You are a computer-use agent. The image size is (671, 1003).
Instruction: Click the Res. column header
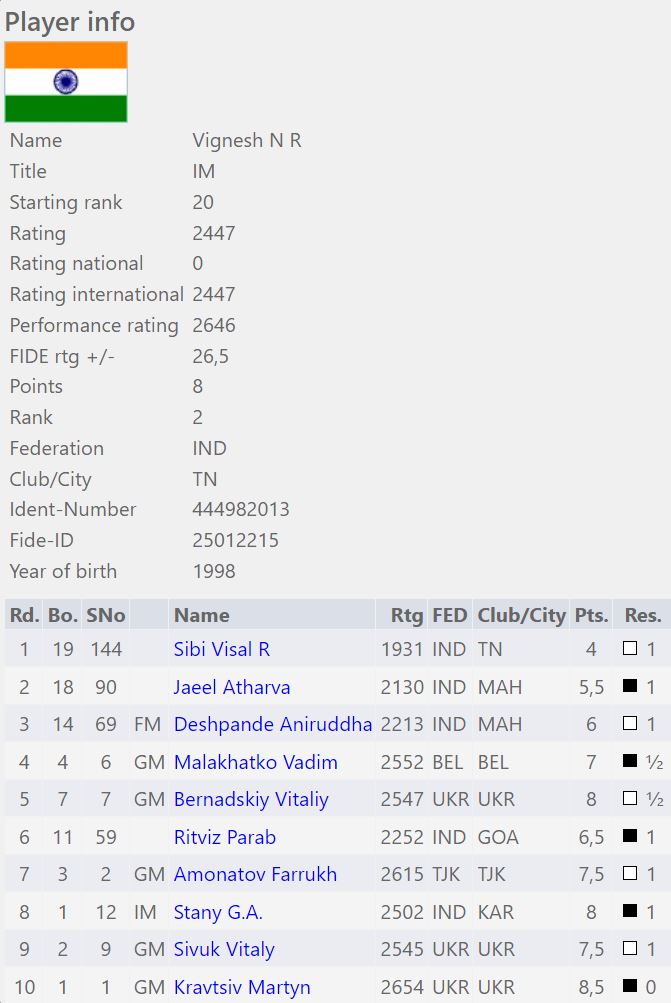point(643,615)
